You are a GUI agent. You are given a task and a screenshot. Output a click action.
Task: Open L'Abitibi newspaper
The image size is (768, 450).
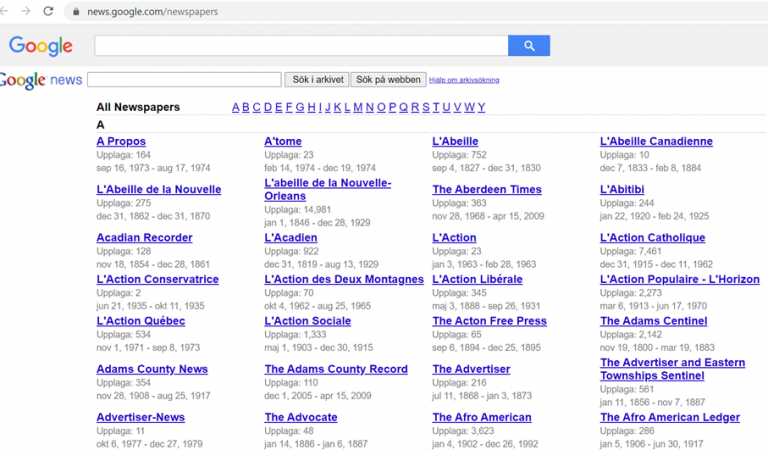[622, 189]
